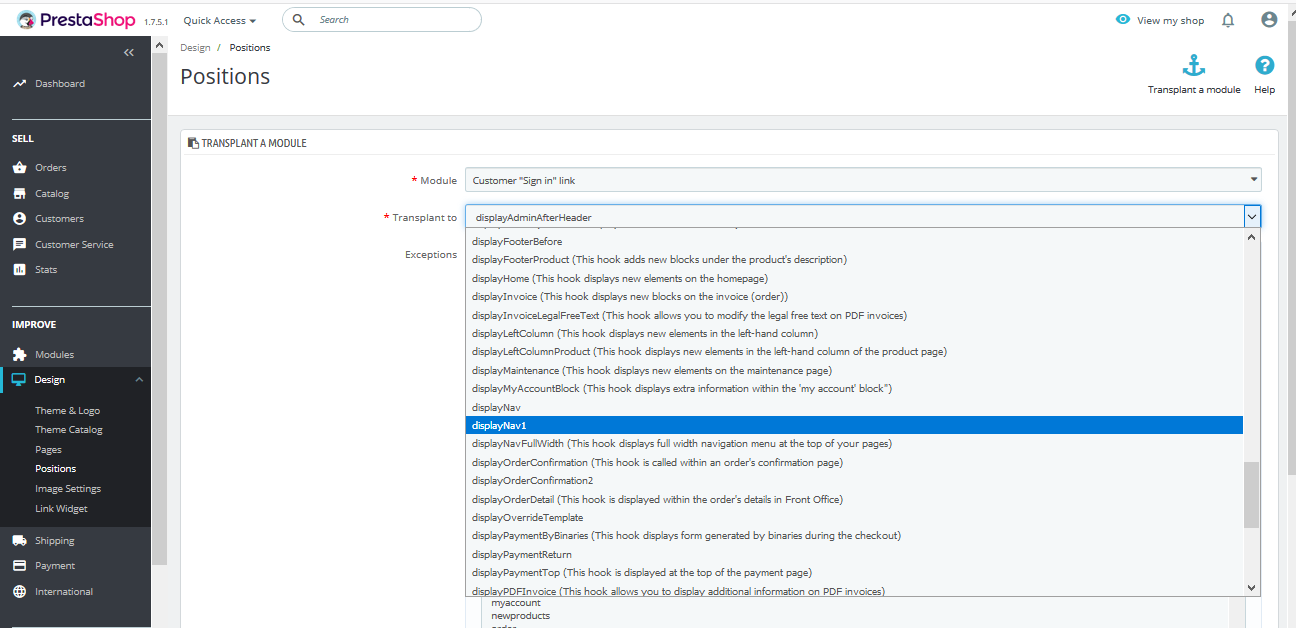Click the PrestaShop logo

(74, 19)
